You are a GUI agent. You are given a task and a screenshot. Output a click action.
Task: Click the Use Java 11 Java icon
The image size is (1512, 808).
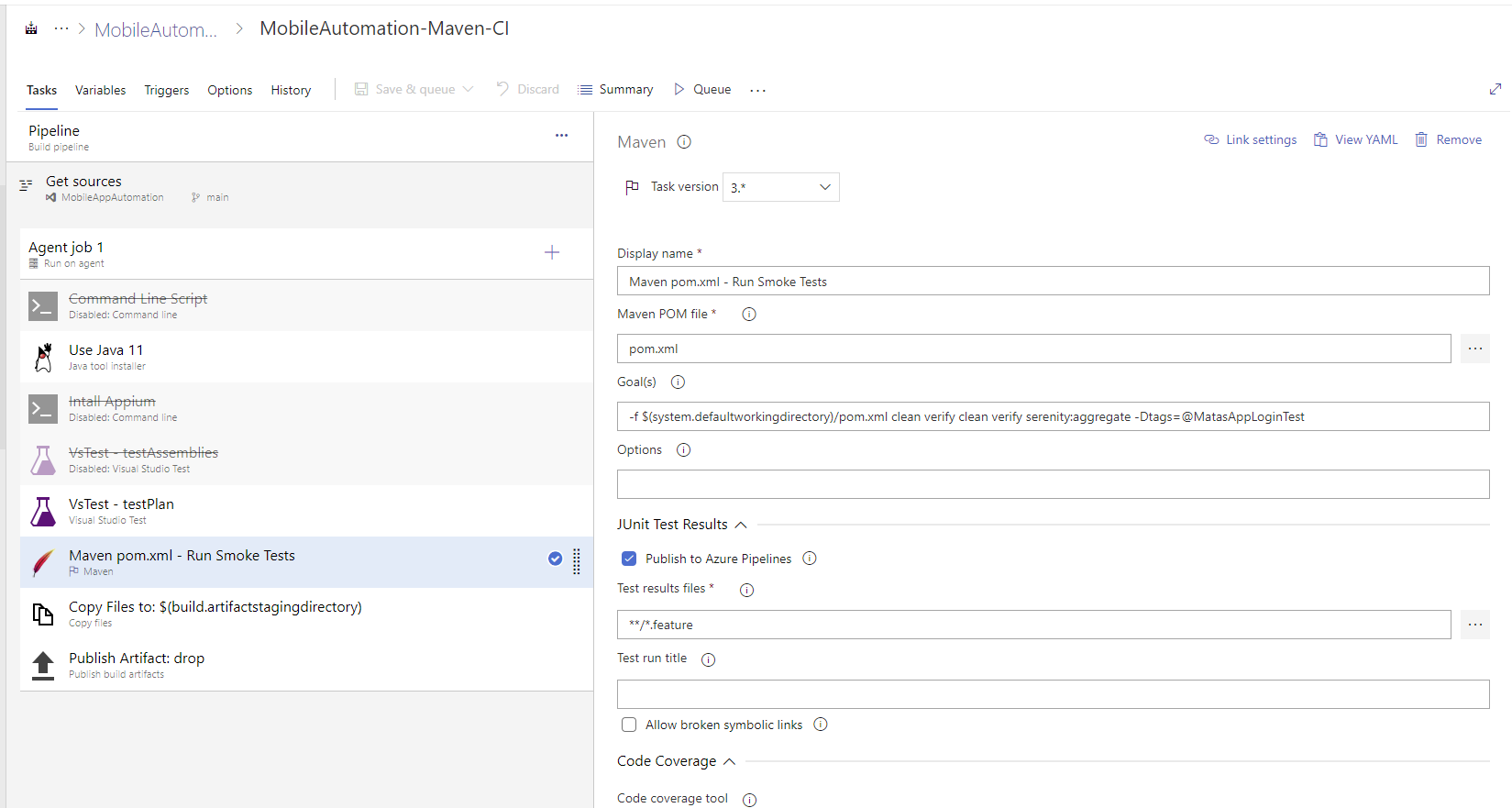(x=43, y=358)
